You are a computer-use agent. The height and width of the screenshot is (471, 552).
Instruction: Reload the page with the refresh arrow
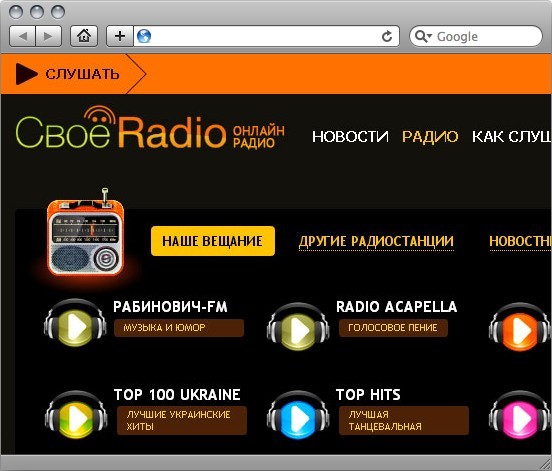(387, 36)
